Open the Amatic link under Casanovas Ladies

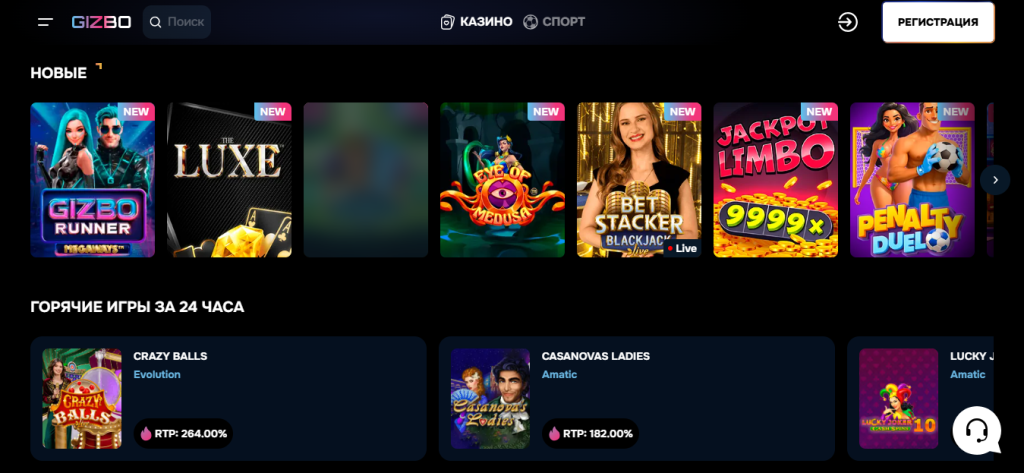coord(559,374)
